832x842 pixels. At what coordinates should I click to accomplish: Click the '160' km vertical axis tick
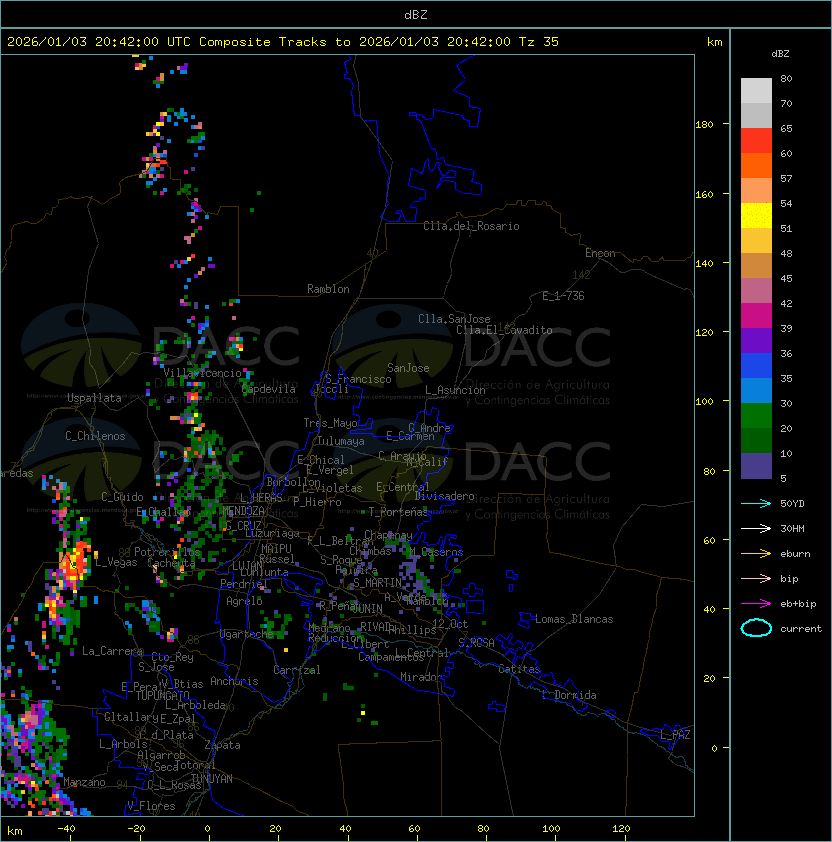pos(704,194)
